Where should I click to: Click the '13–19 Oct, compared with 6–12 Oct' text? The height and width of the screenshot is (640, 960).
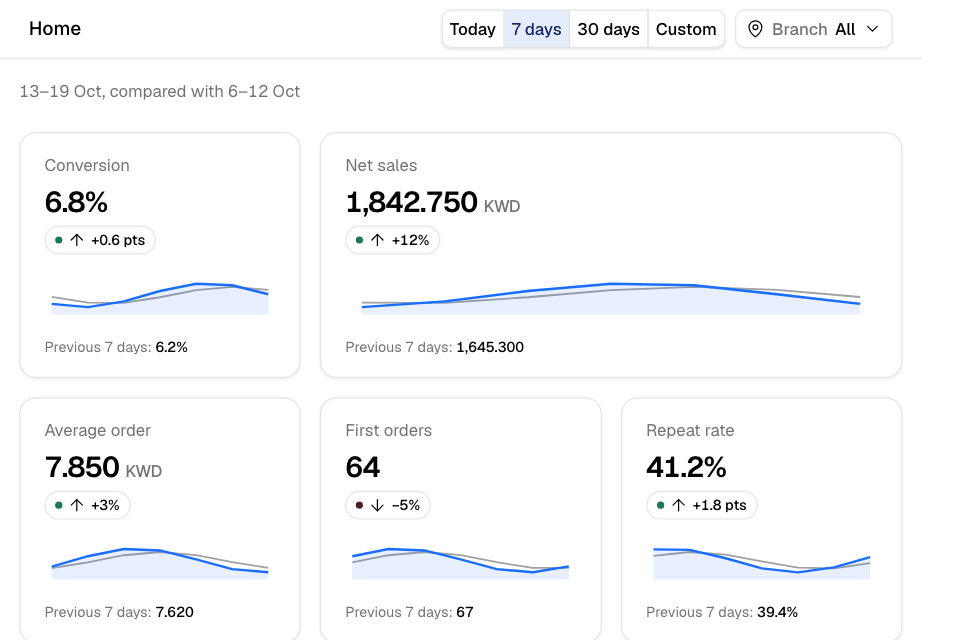coord(160,91)
